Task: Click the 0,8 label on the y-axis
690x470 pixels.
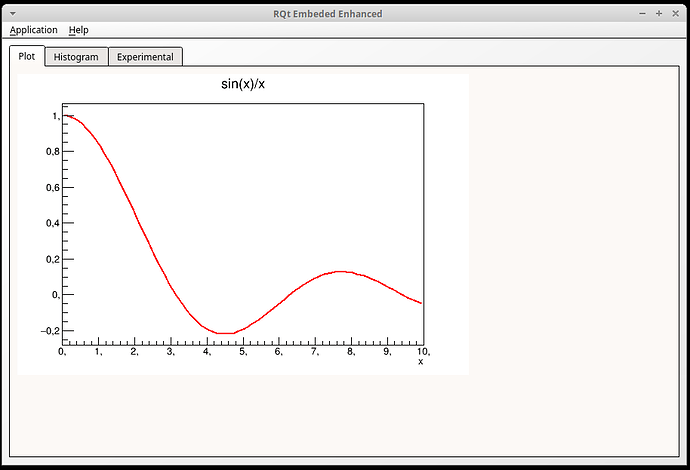Action: (x=49, y=152)
